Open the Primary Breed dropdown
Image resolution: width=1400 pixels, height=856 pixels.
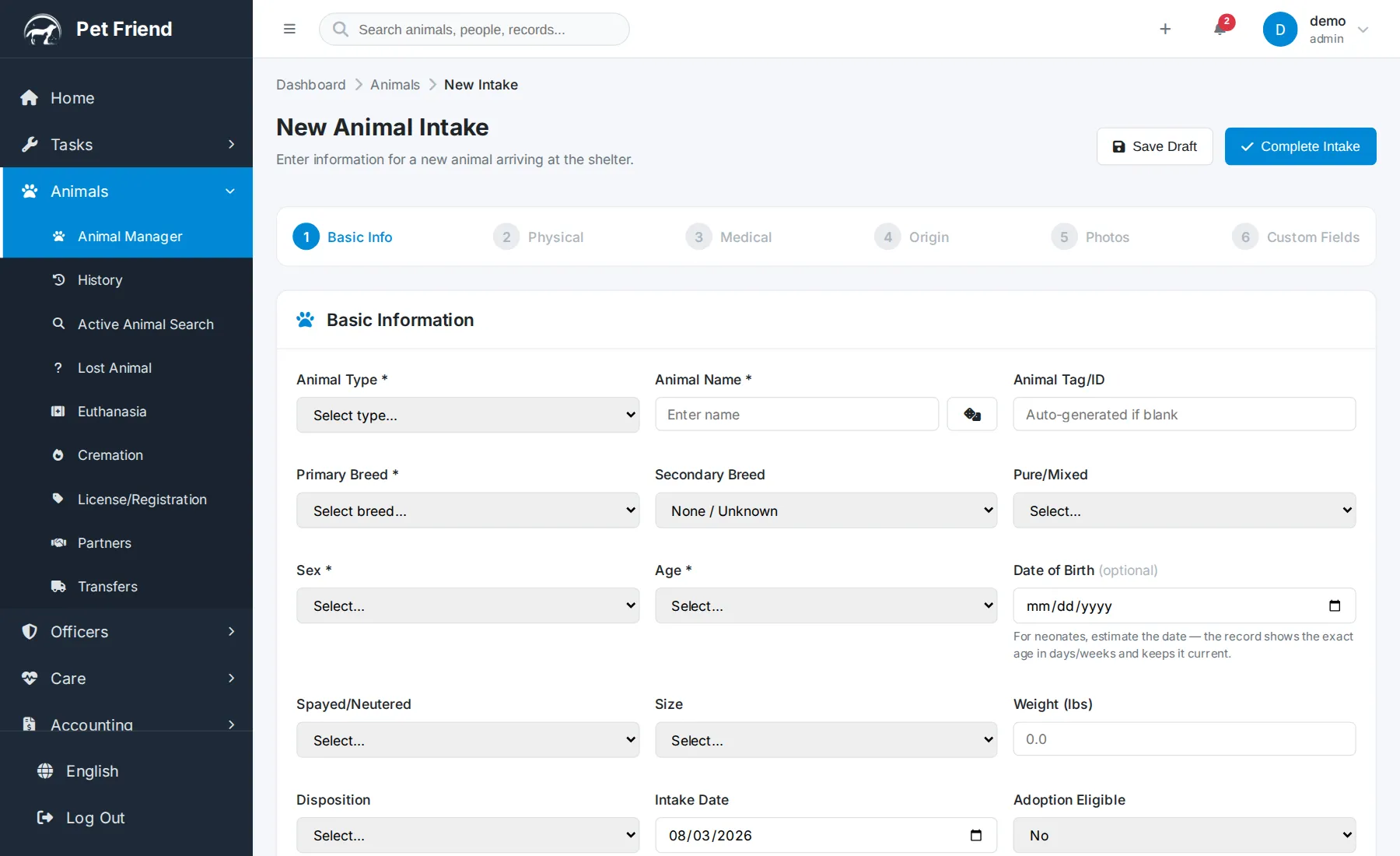pyautogui.click(x=467, y=510)
